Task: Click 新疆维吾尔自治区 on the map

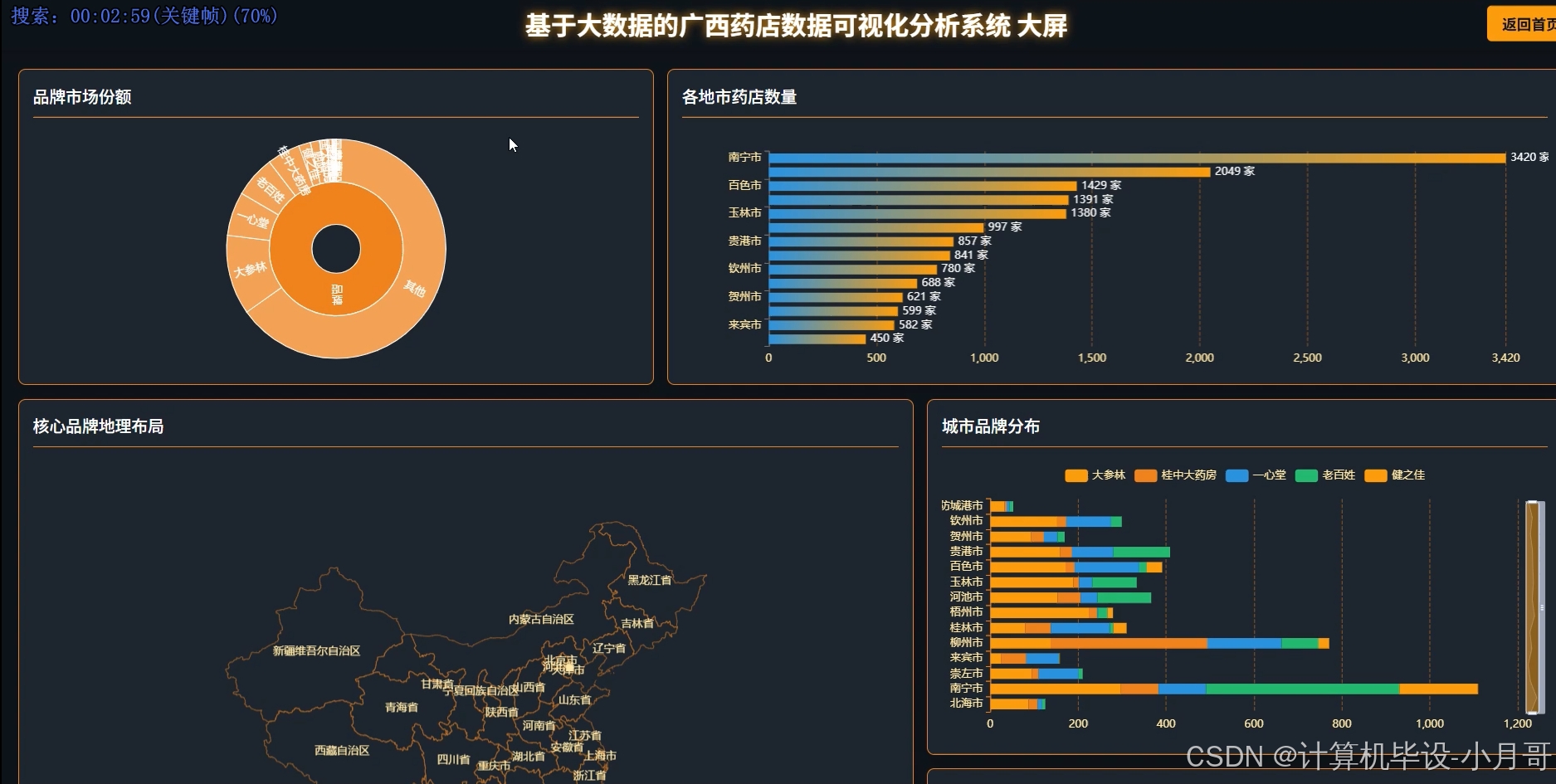Action: point(317,651)
